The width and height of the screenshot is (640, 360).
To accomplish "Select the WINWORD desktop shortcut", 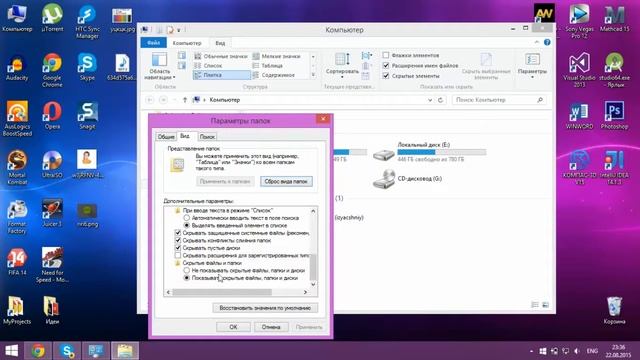I will click(580, 116).
